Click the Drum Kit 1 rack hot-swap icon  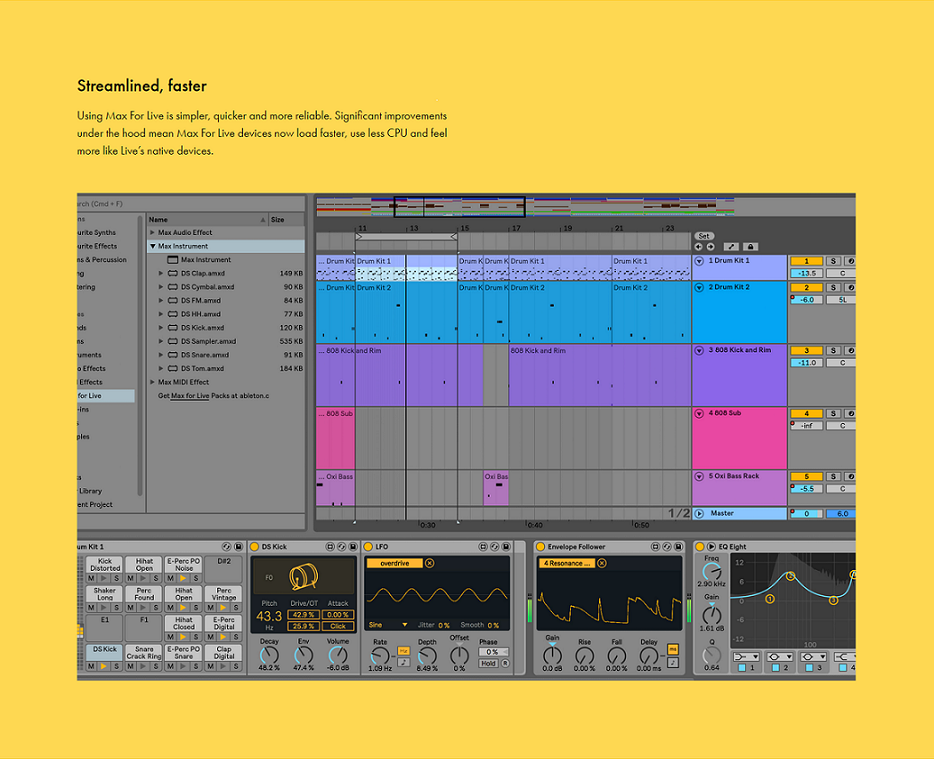[x=226, y=546]
